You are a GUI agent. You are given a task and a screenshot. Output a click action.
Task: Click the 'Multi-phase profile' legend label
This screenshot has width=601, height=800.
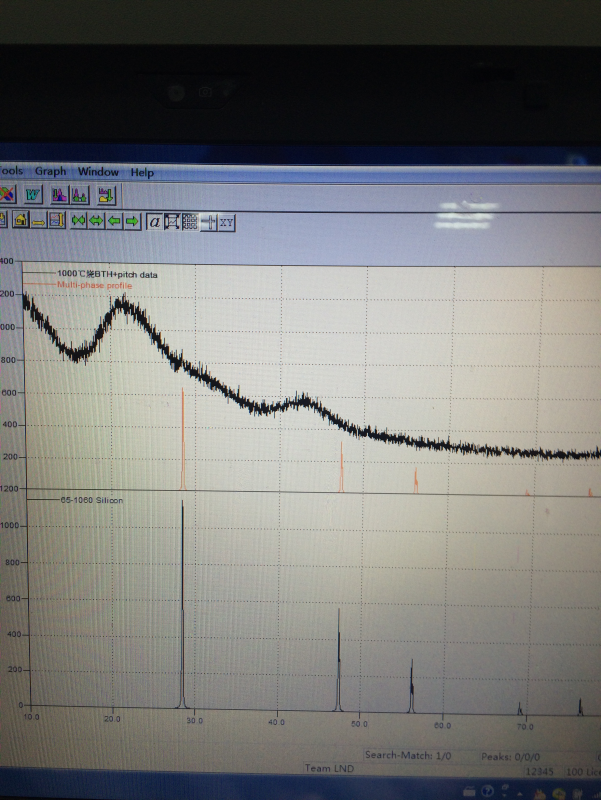pyautogui.click(x=94, y=285)
